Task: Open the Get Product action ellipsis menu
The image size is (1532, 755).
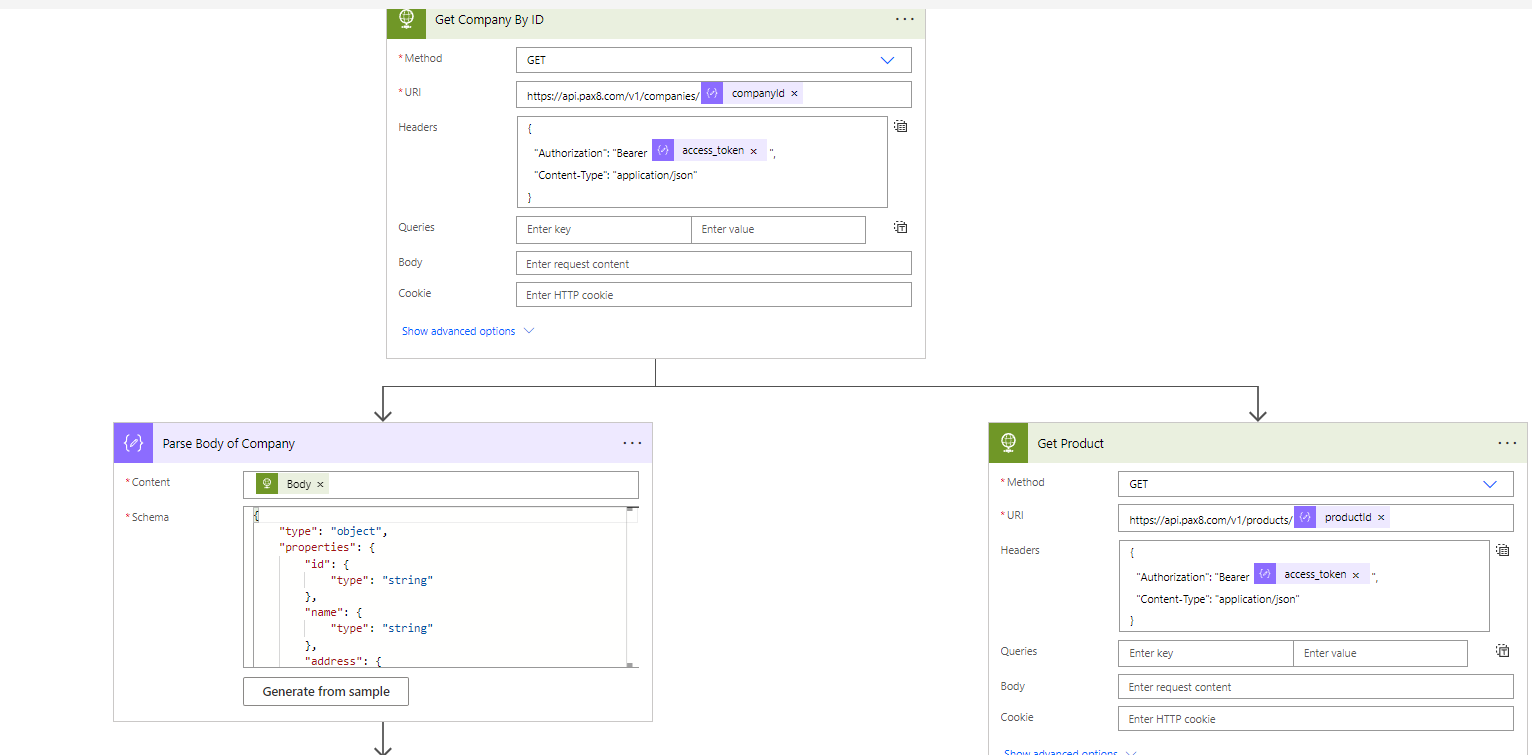Action: 1507,443
